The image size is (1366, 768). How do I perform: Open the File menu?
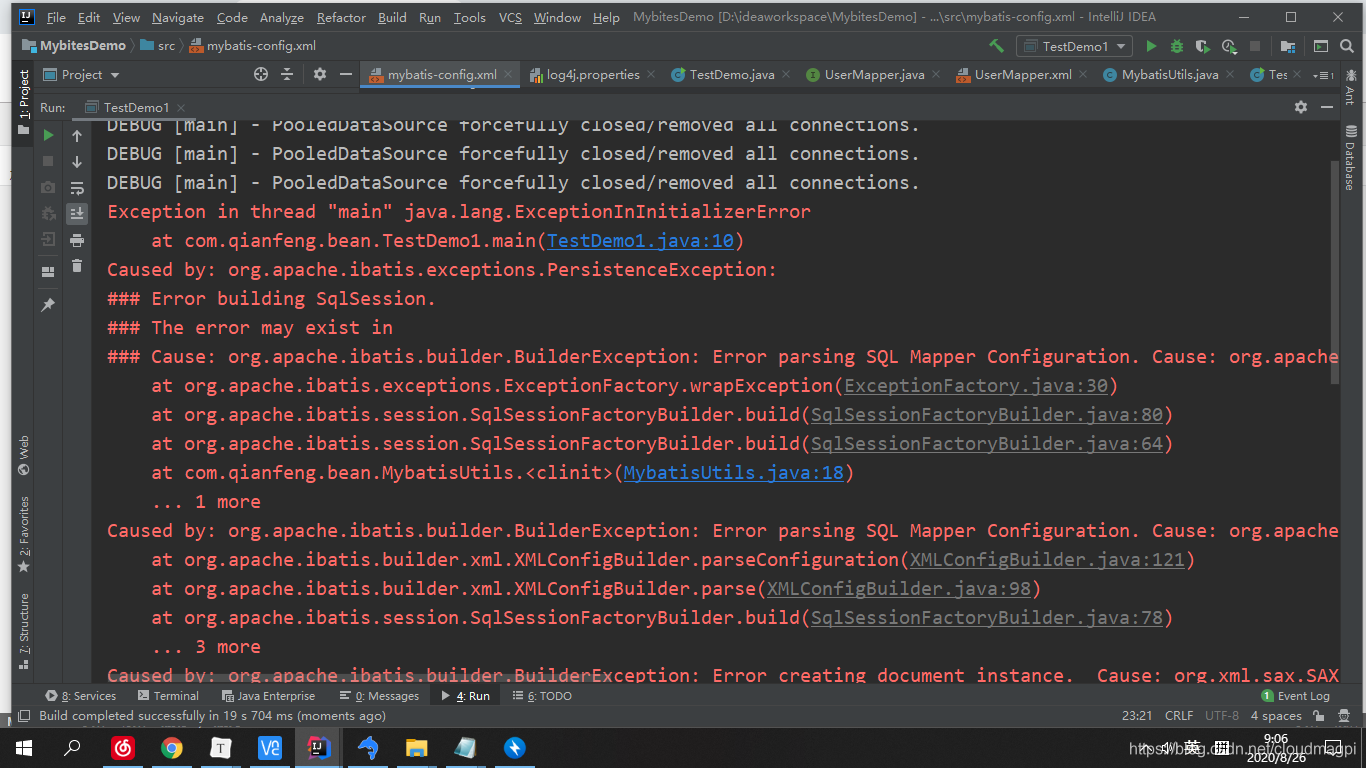[x=56, y=17]
